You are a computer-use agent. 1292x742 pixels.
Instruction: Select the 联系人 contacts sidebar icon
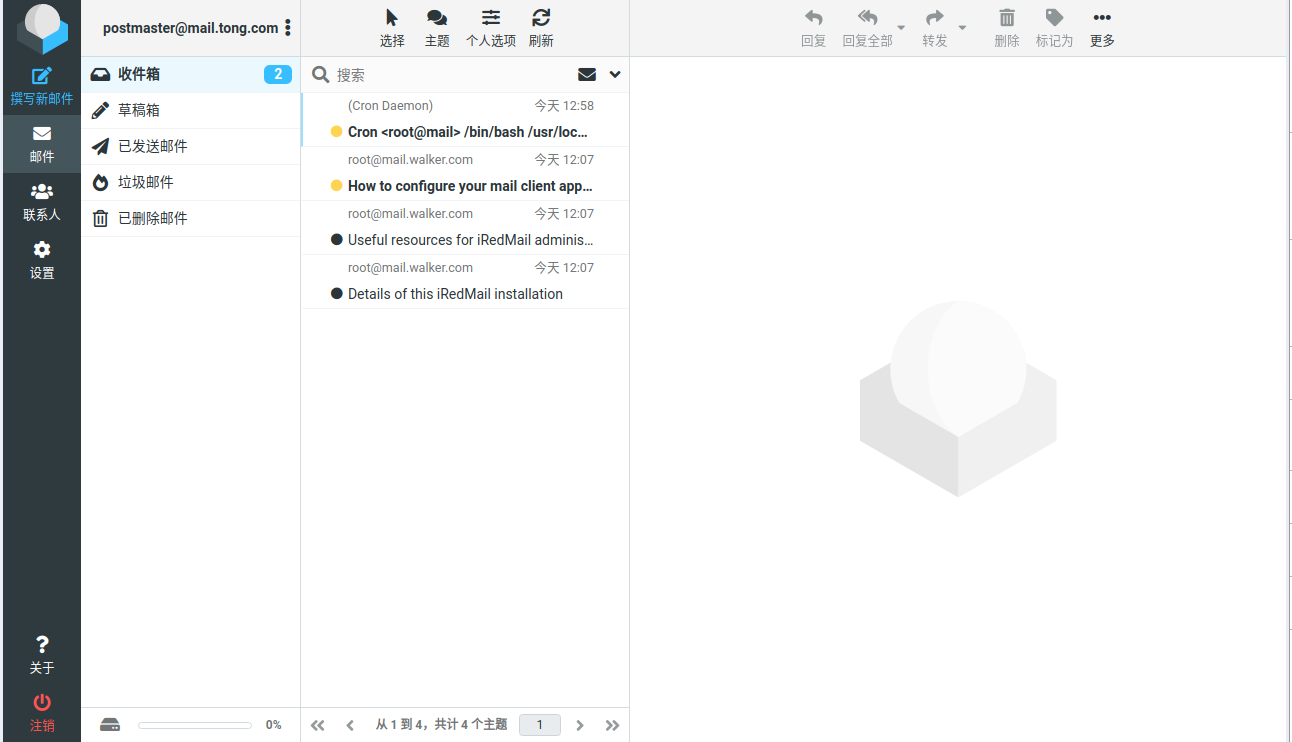[41, 199]
